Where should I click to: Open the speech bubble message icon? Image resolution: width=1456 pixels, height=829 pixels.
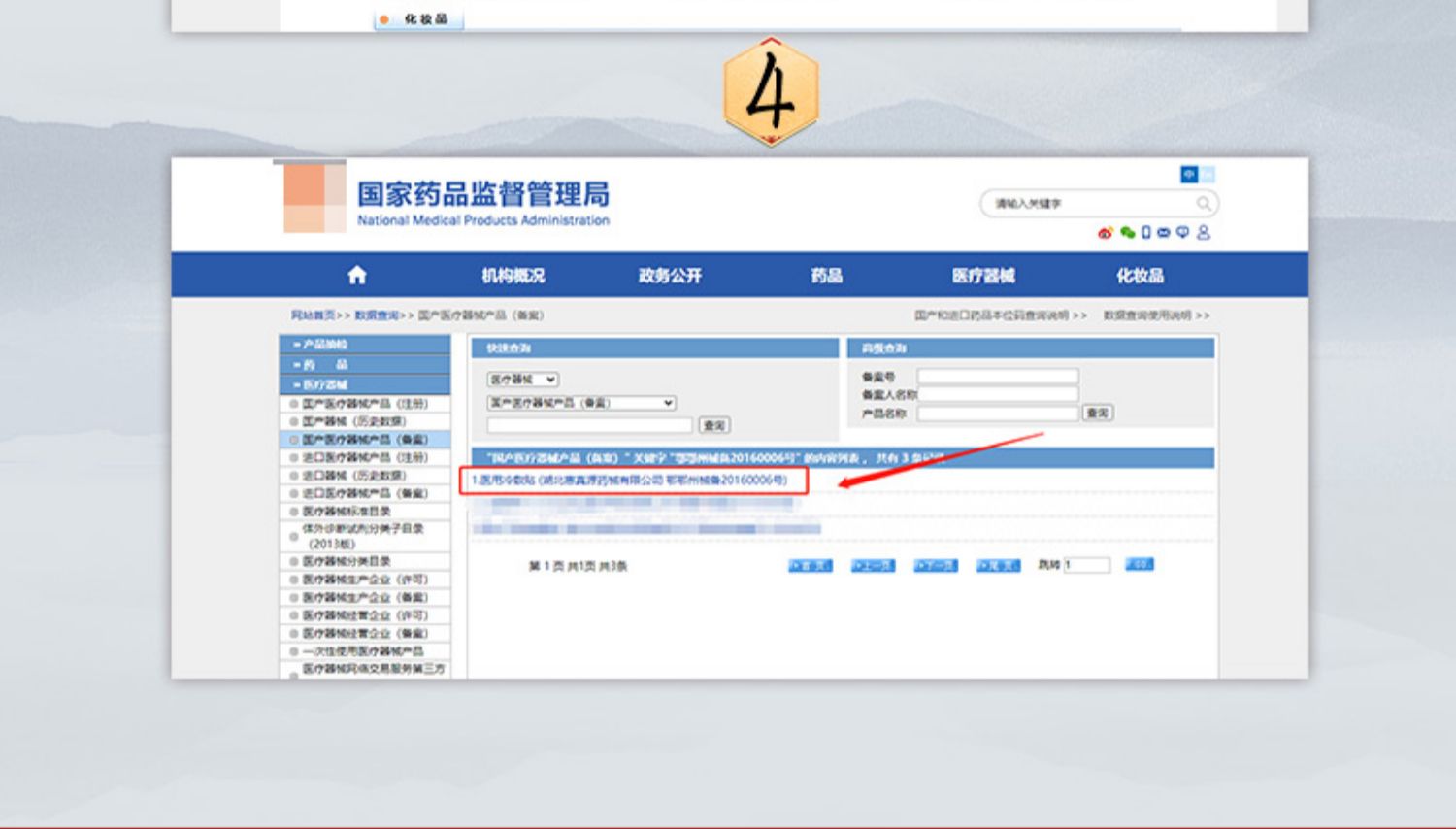1182,233
